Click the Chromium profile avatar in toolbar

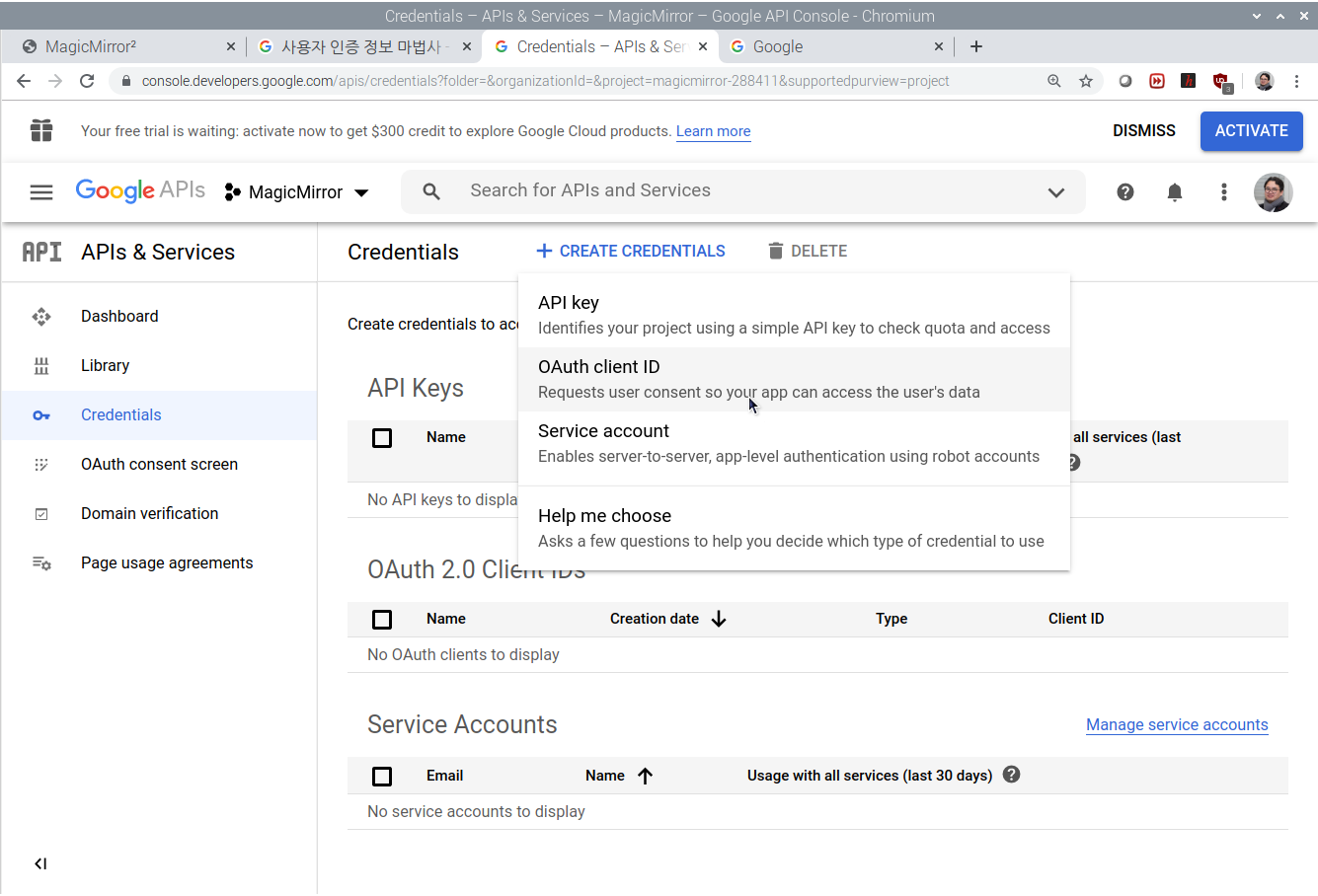tap(1265, 81)
